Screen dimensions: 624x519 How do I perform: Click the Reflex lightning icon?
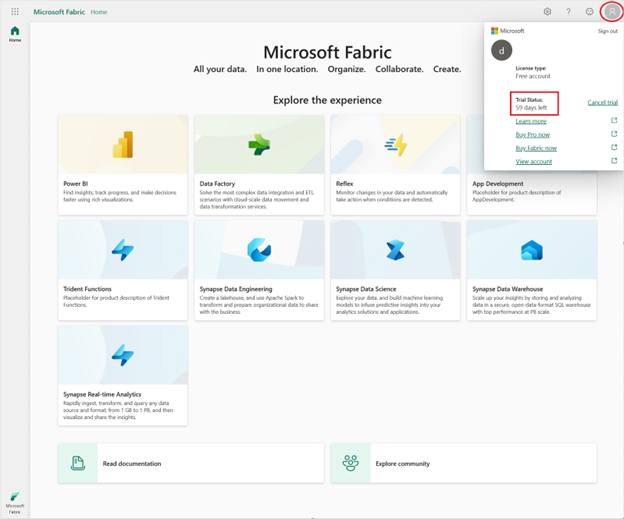(x=396, y=144)
